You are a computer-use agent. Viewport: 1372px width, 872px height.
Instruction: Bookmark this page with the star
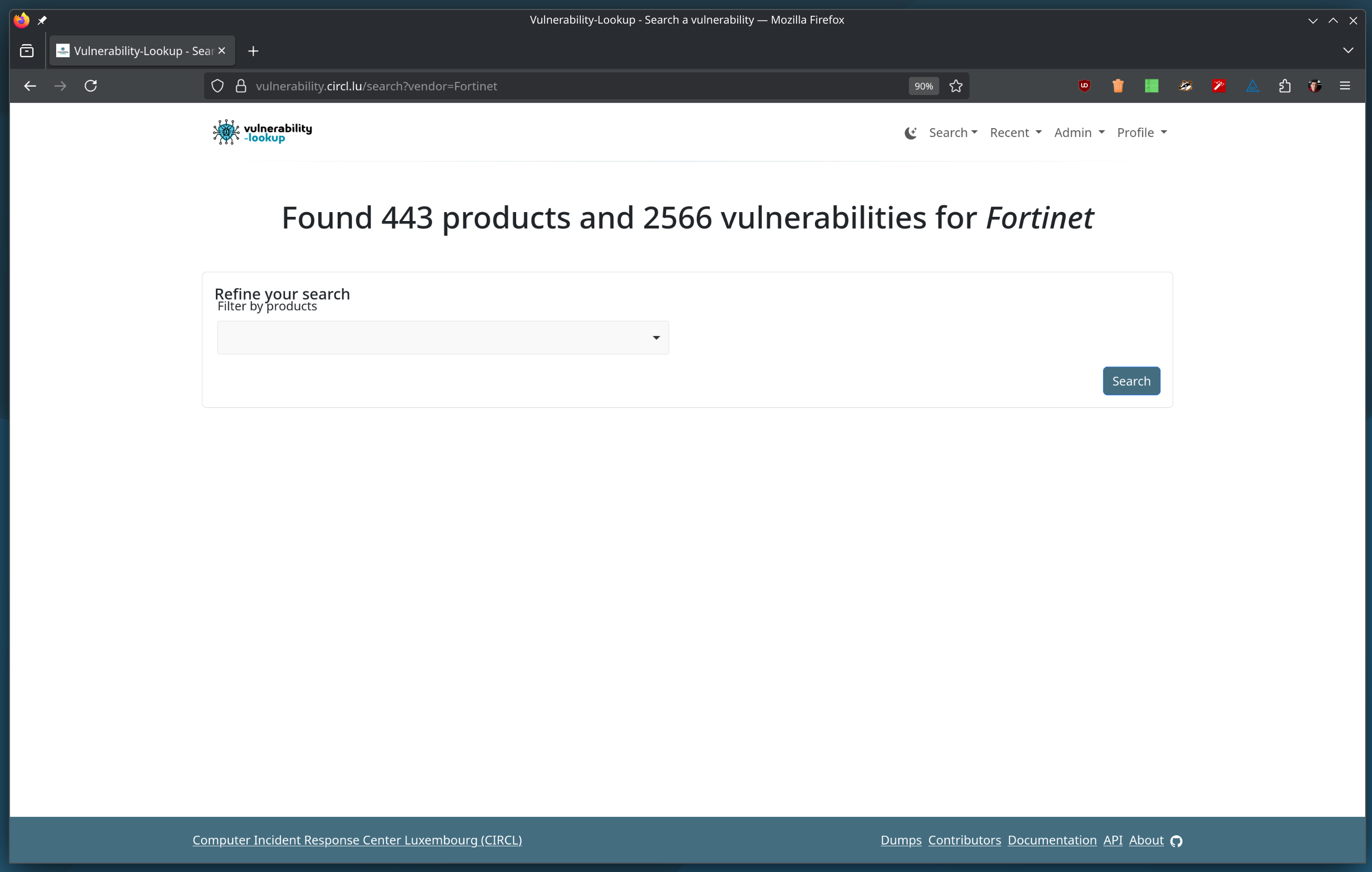coord(956,86)
